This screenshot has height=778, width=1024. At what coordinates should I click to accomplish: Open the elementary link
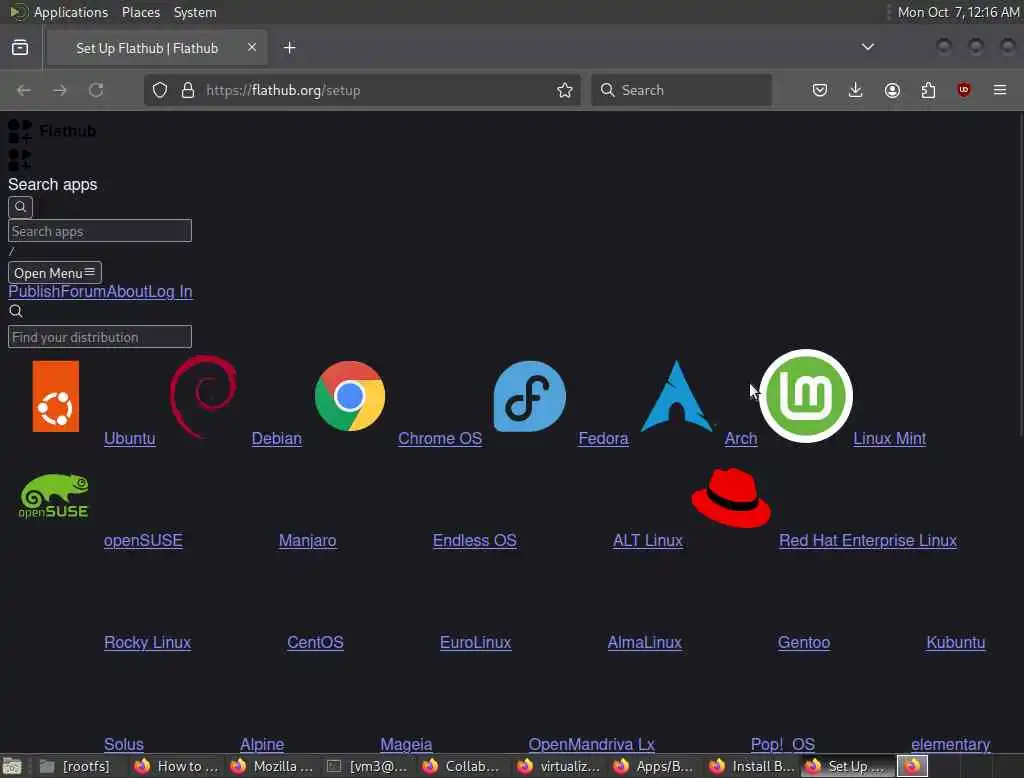(951, 744)
